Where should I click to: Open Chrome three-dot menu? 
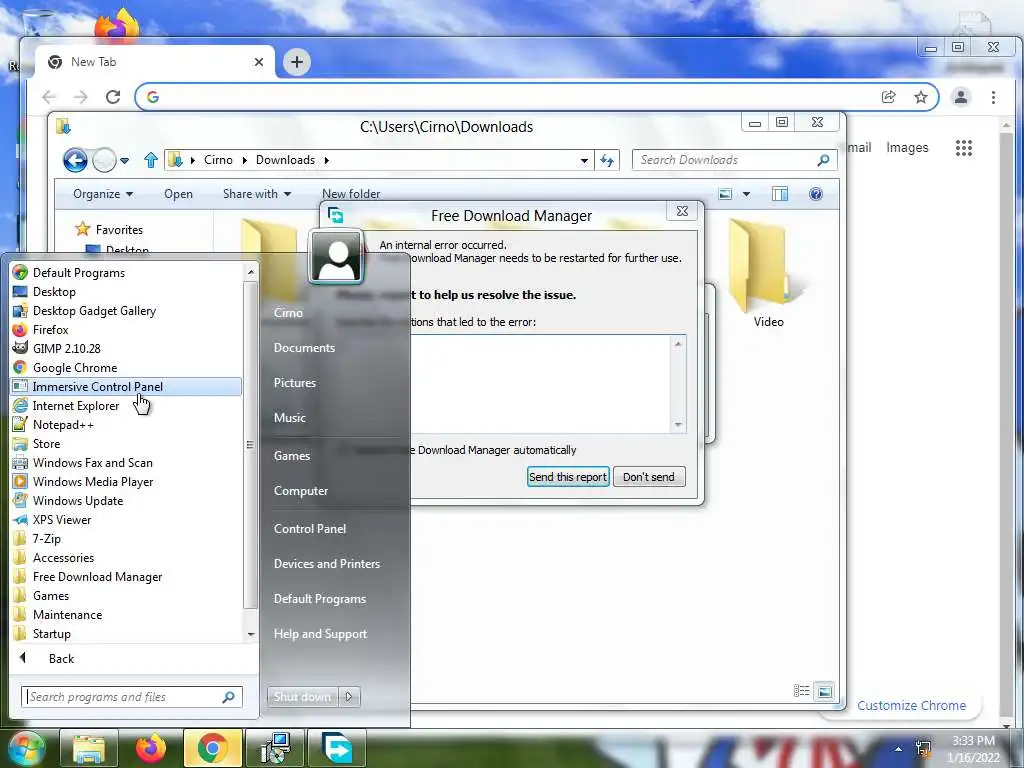pyautogui.click(x=993, y=97)
